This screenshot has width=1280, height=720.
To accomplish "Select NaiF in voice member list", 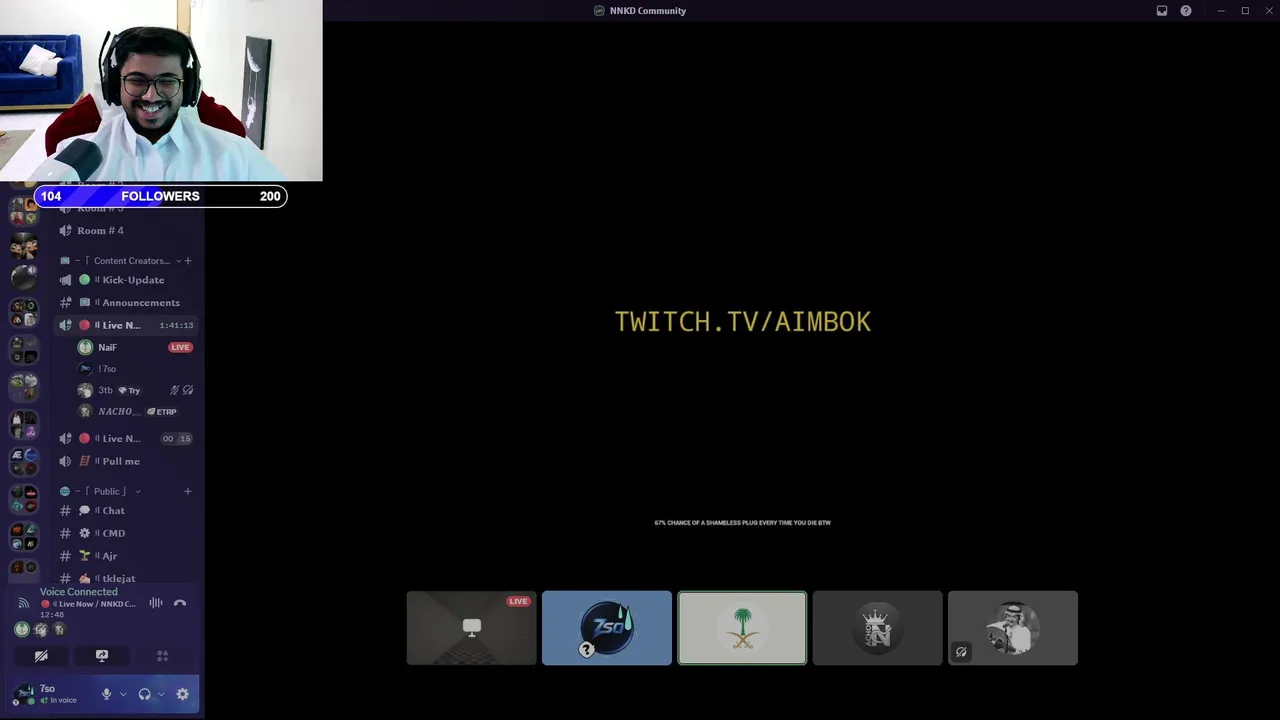I will [135, 347].
